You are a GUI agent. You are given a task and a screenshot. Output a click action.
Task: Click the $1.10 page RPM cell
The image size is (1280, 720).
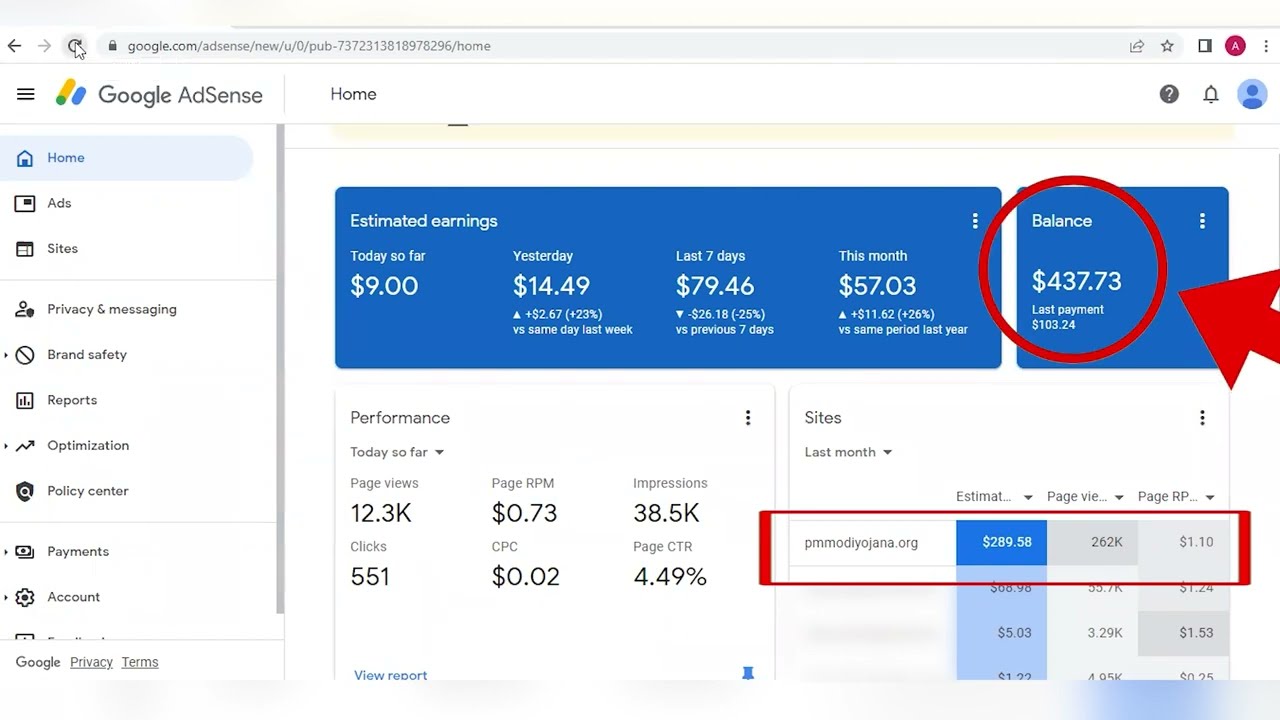point(1183,542)
